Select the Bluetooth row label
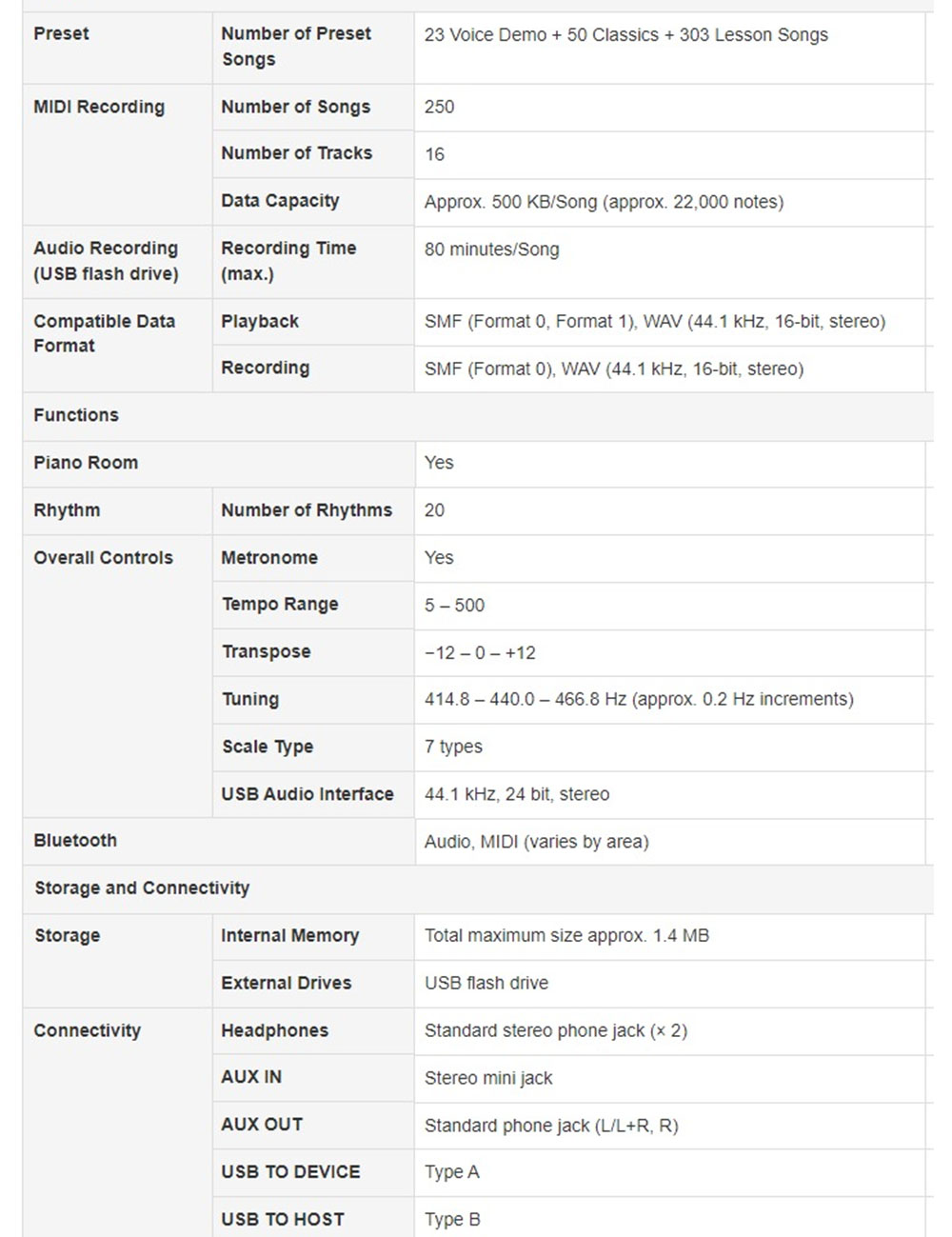Screen dimensions: 952x1237 pos(75,841)
